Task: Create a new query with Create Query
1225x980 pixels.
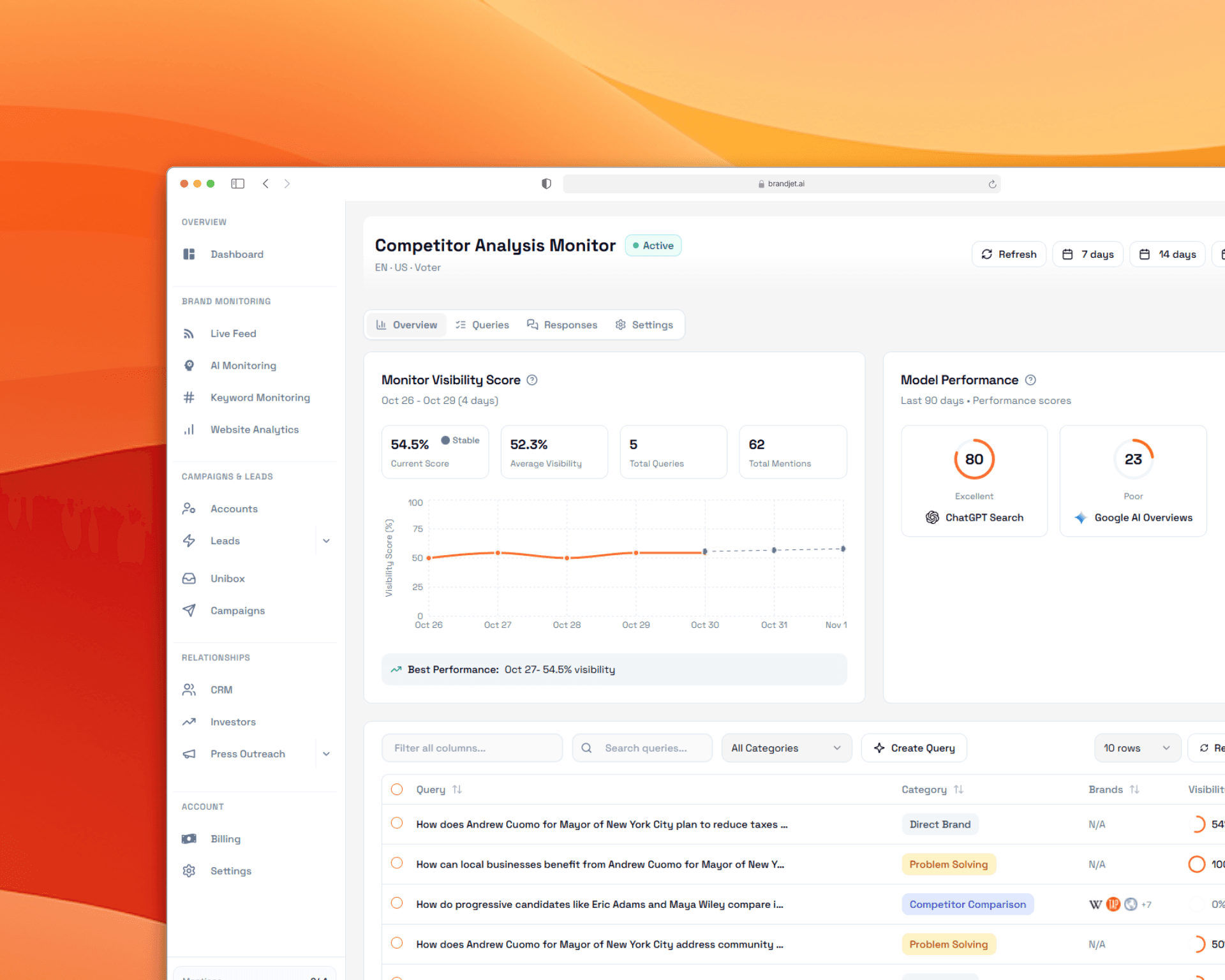Action: (x=914, y=748)
